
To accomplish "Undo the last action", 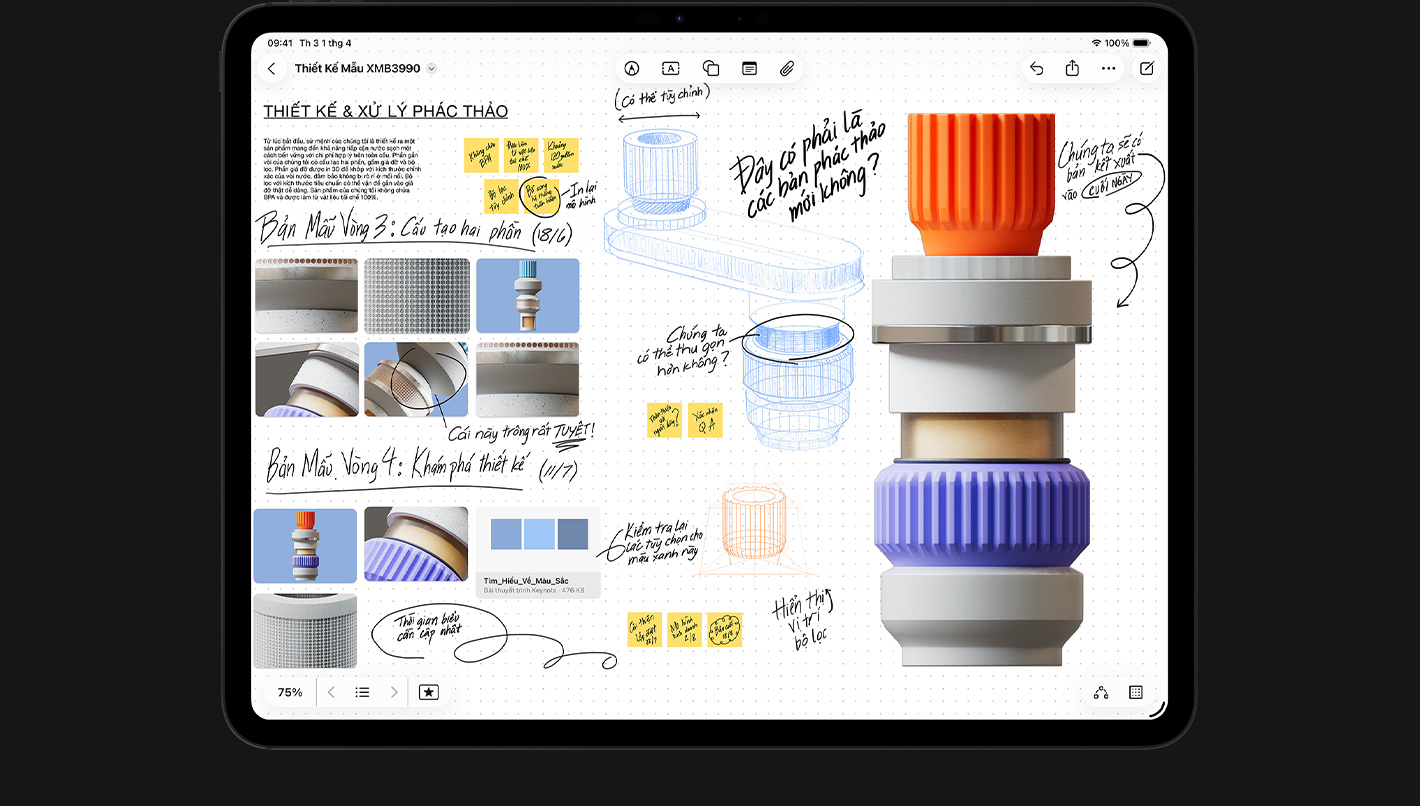I will click(1036, 69).
